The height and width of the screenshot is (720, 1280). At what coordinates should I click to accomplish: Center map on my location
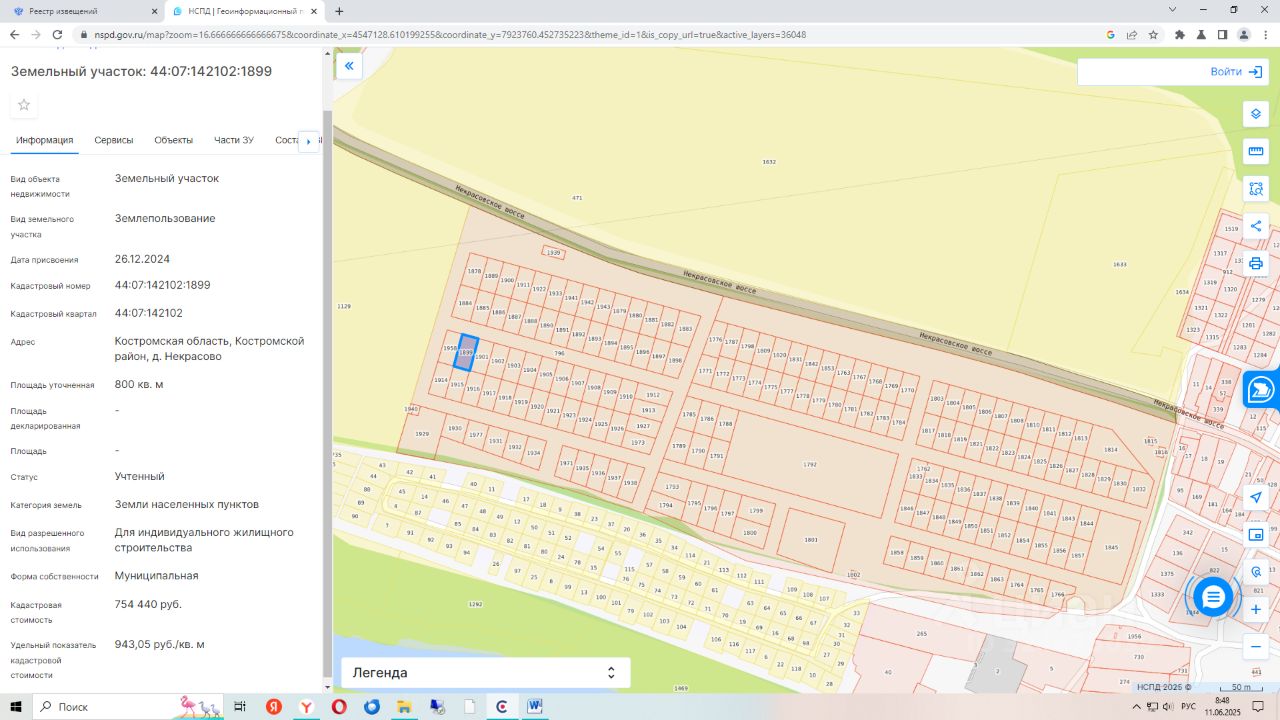point(1256,497)
